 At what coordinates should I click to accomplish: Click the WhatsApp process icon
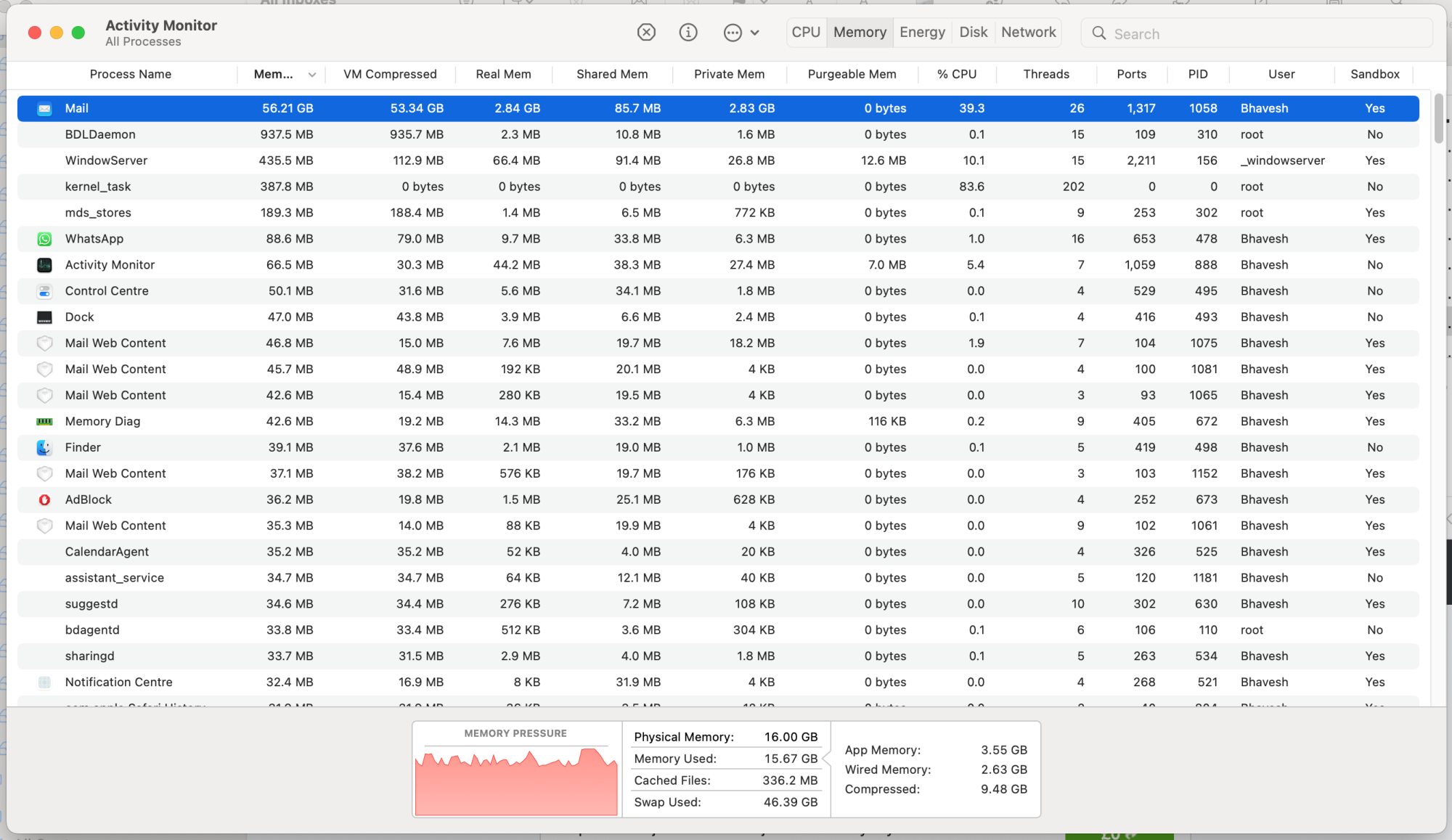coord(44,239)
